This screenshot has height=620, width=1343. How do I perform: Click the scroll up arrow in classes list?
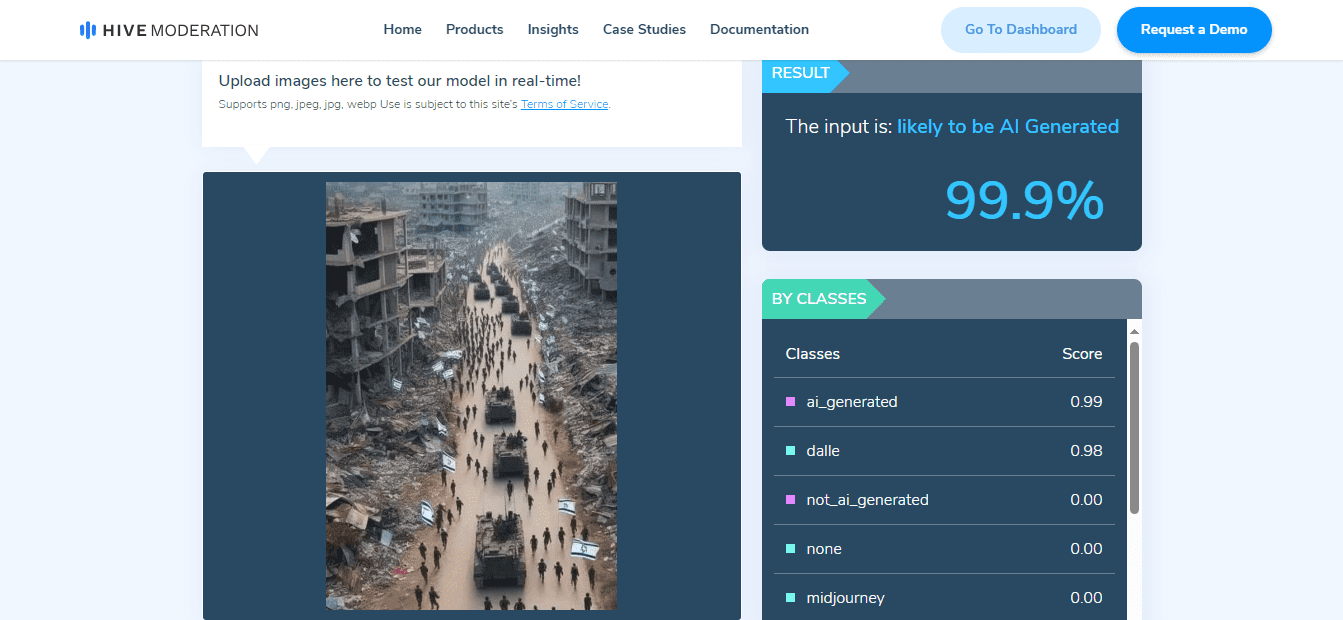1134,332
